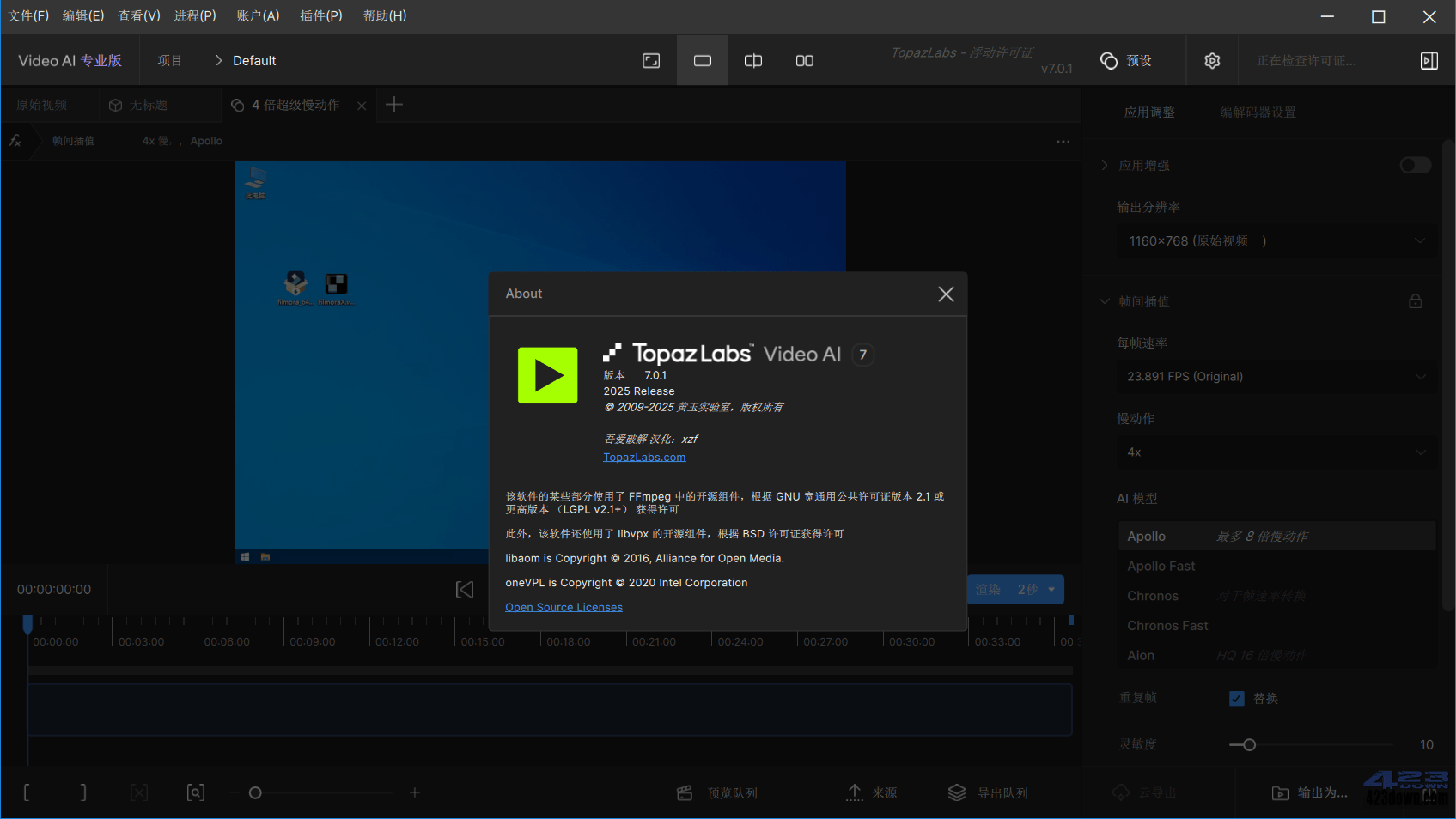
Task: Click the zoom-to-selection icon
Action: click(x=196, y=792)
